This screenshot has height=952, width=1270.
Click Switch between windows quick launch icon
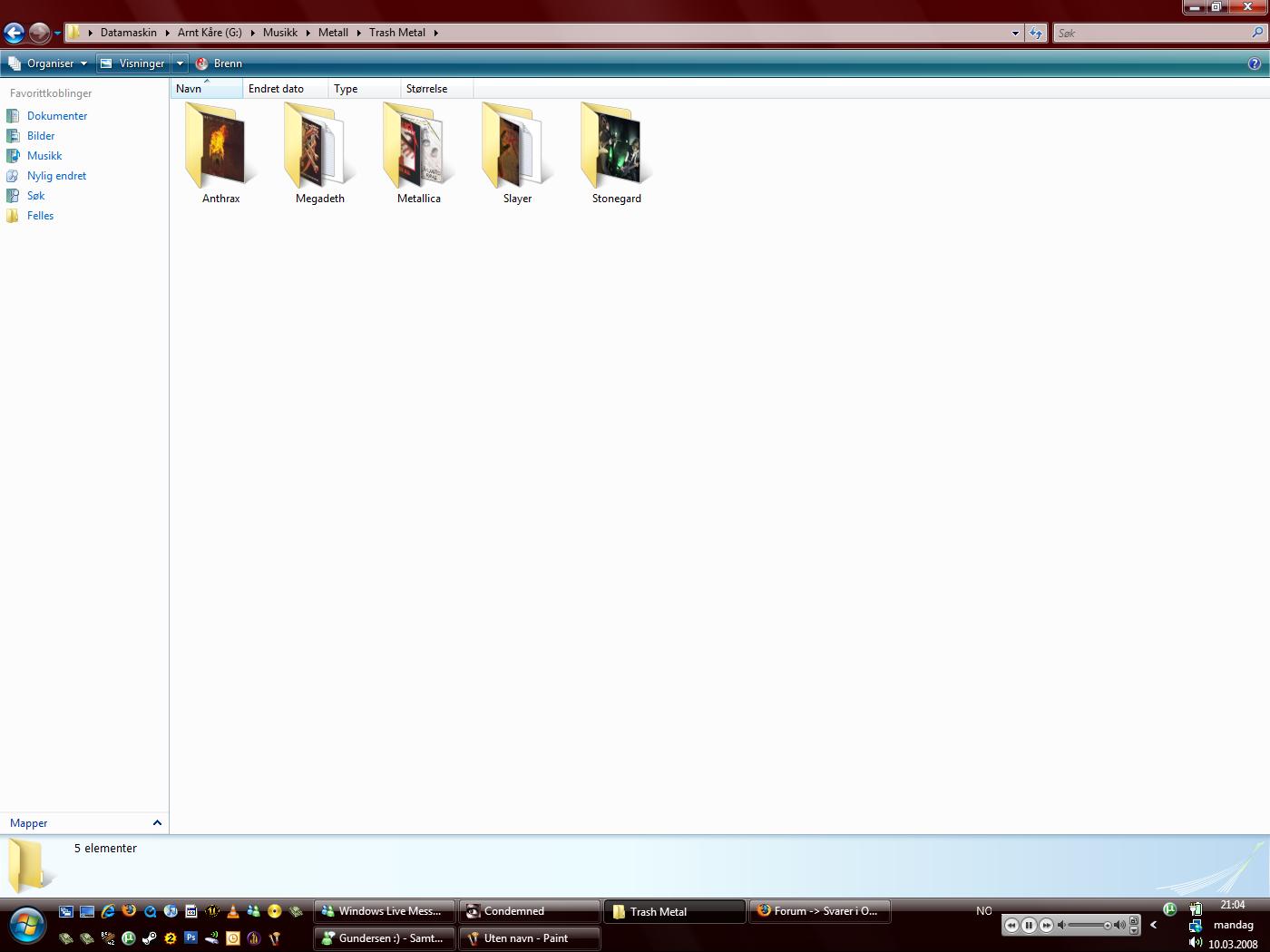(x=66, y=911)
